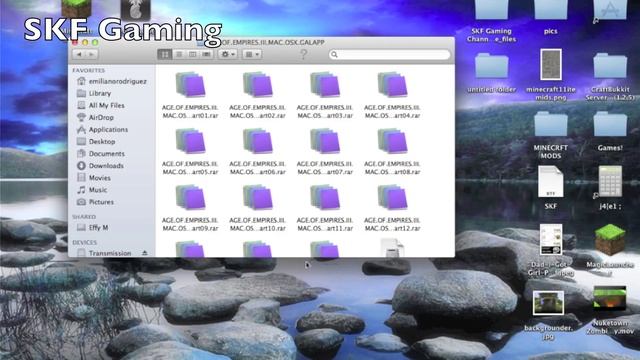Switch Finder to icon view
640x360 pixels.
[165, 54]
